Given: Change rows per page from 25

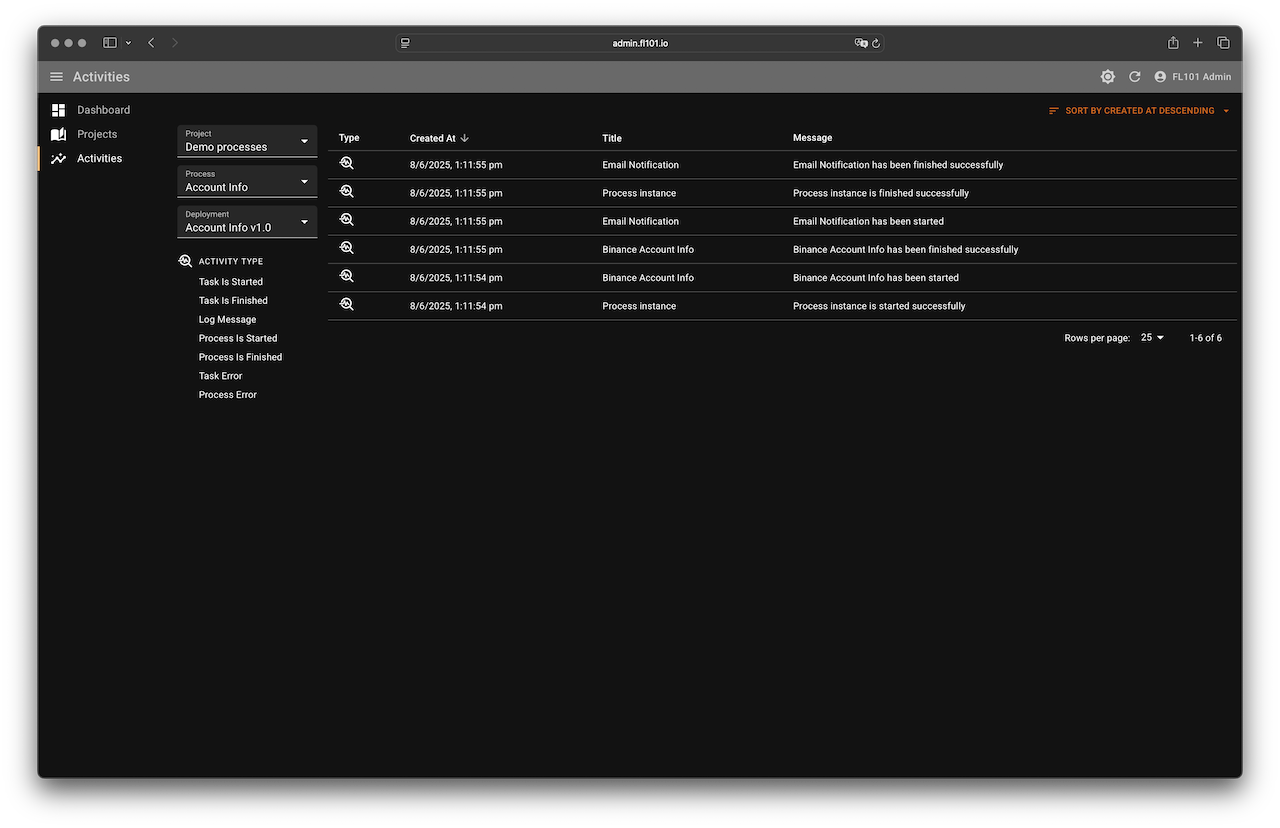Looking at the screenshot, I should coord(1152,338).
